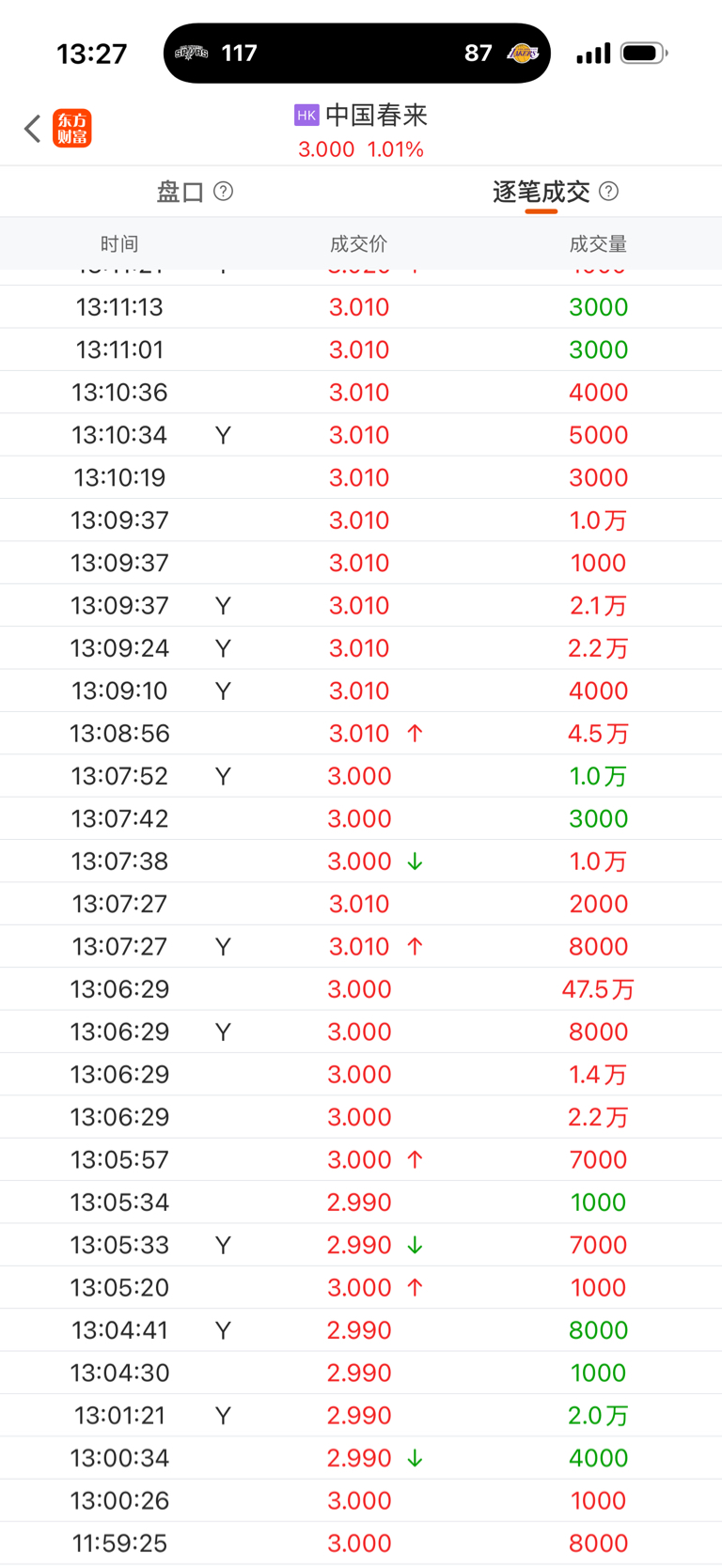
Task: Open the help icon beside 盘口
Action: click(224, 192)
